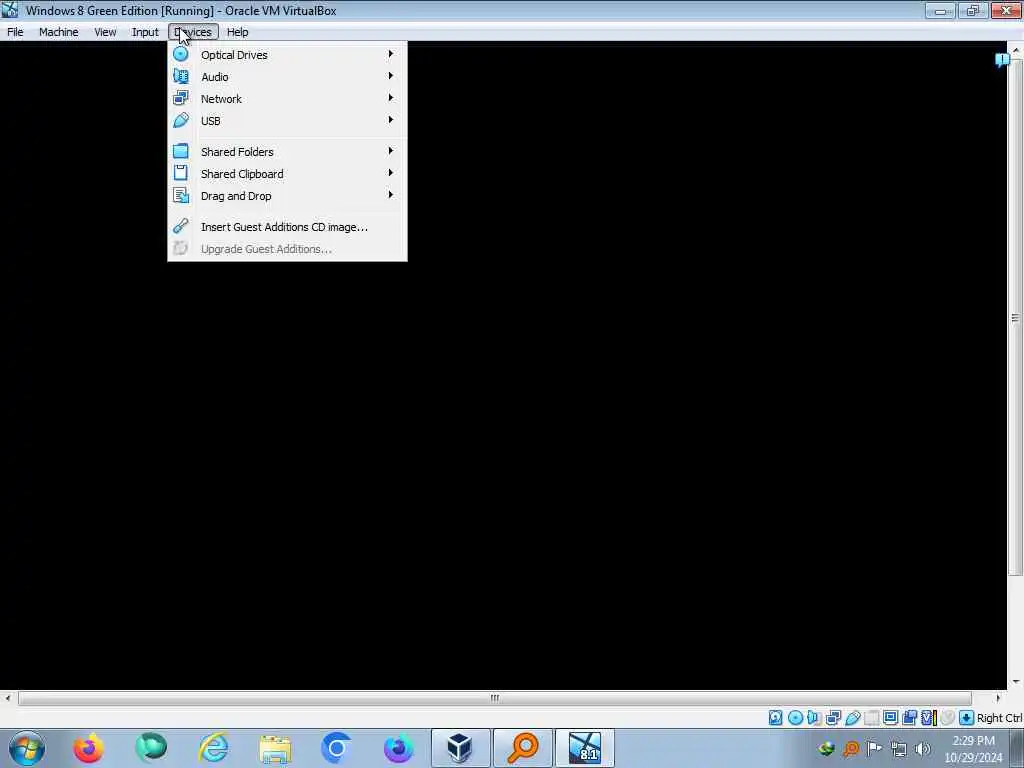Open Windows Explorer folder on taskbar
1024x768 pixels.
275,748
